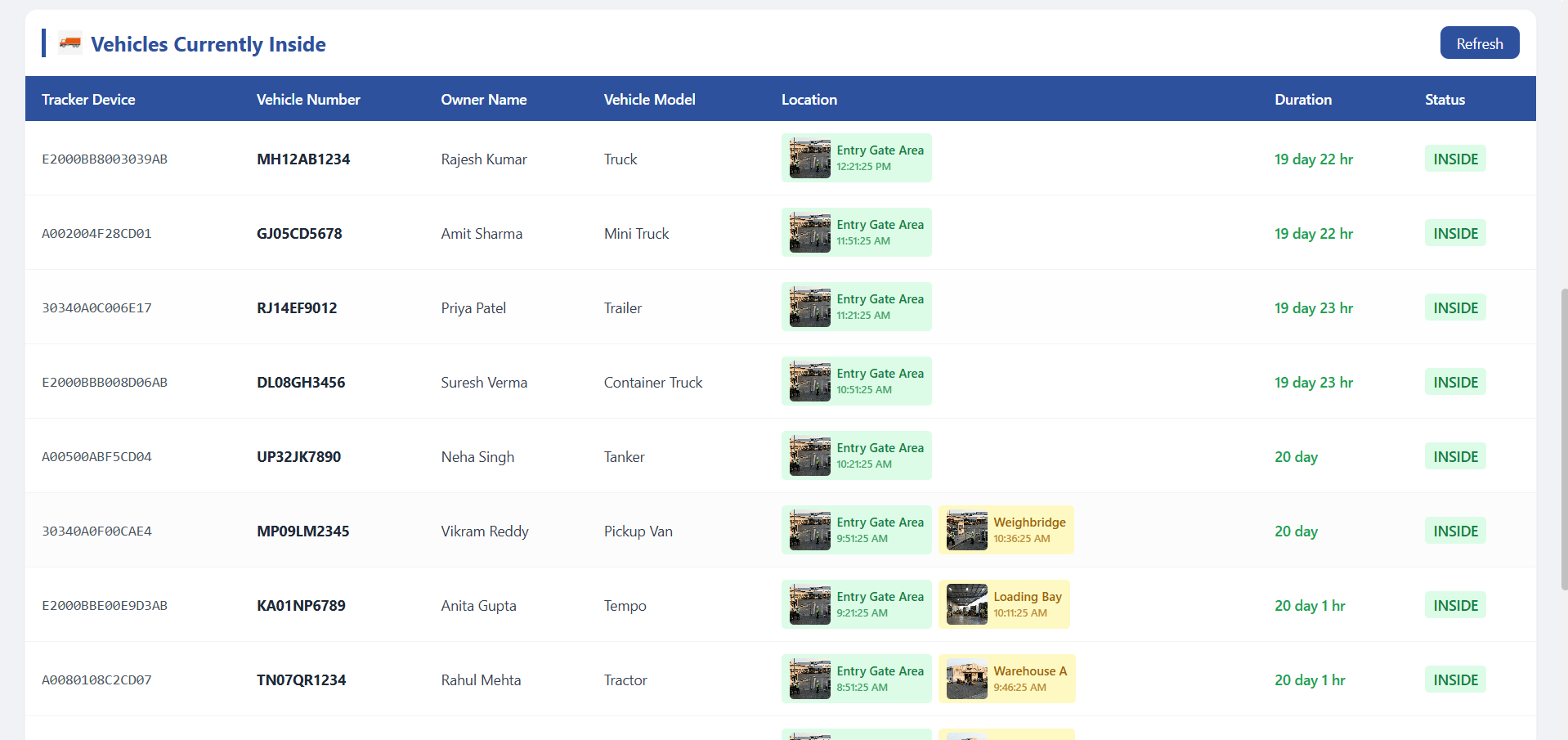This screenshot has height=740, width=1568.
Task: Toggle the INSIDE status badge for TN07QR1234
Action: point(1454,679)
